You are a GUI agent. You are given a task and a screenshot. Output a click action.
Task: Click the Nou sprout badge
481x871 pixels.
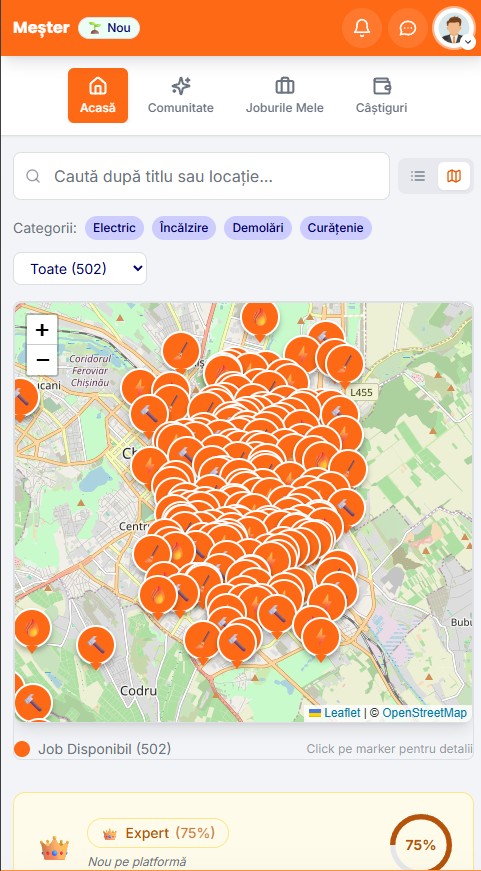tap(109, 28)
